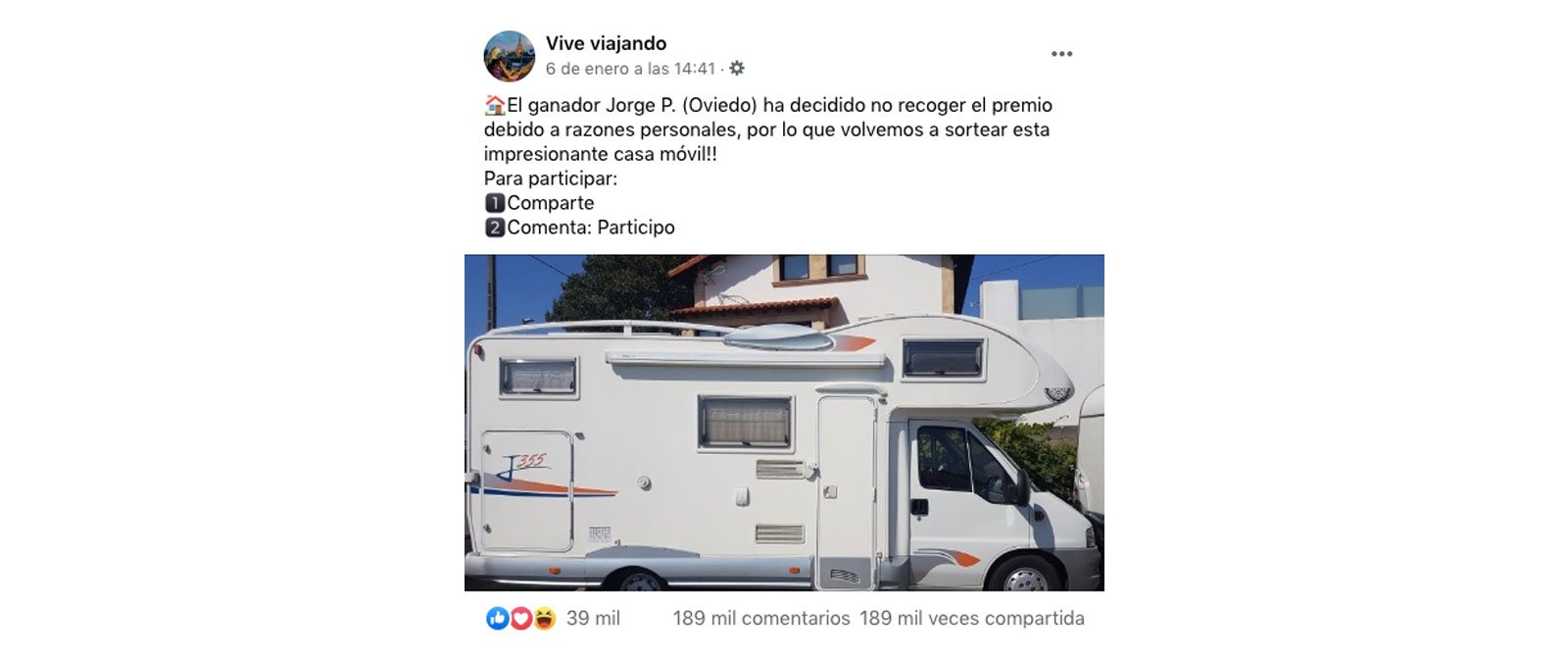Open the 6 de enero timestamp link
The height and width of the screenshot is (662, 1568).
(630, 69)
